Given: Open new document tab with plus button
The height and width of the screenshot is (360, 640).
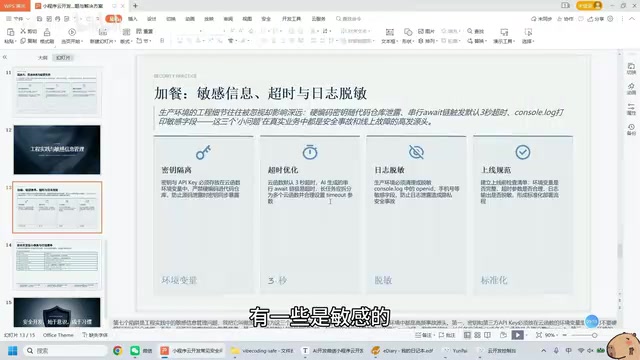Looking at the screenshot, I should [x=135, y=6].
